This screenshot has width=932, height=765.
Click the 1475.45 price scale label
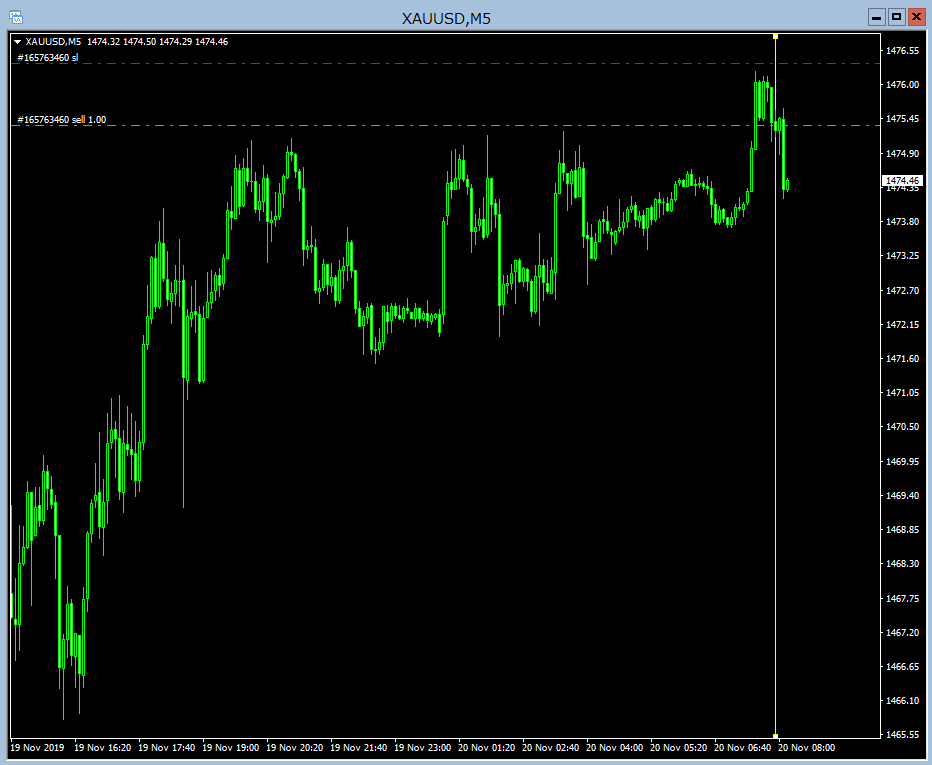click(x=902, y=119)
